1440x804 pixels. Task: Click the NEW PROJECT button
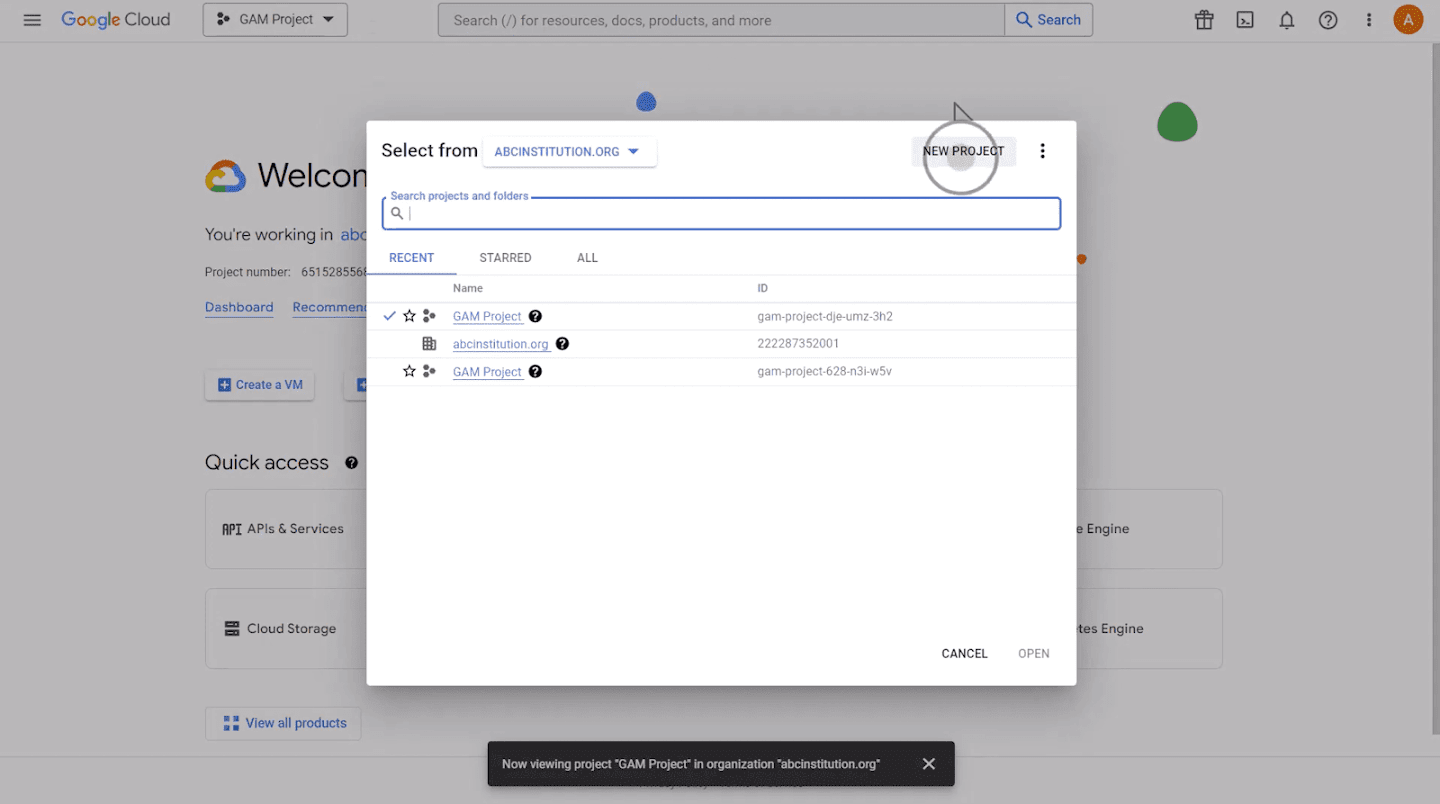click(x=963, y=151)
